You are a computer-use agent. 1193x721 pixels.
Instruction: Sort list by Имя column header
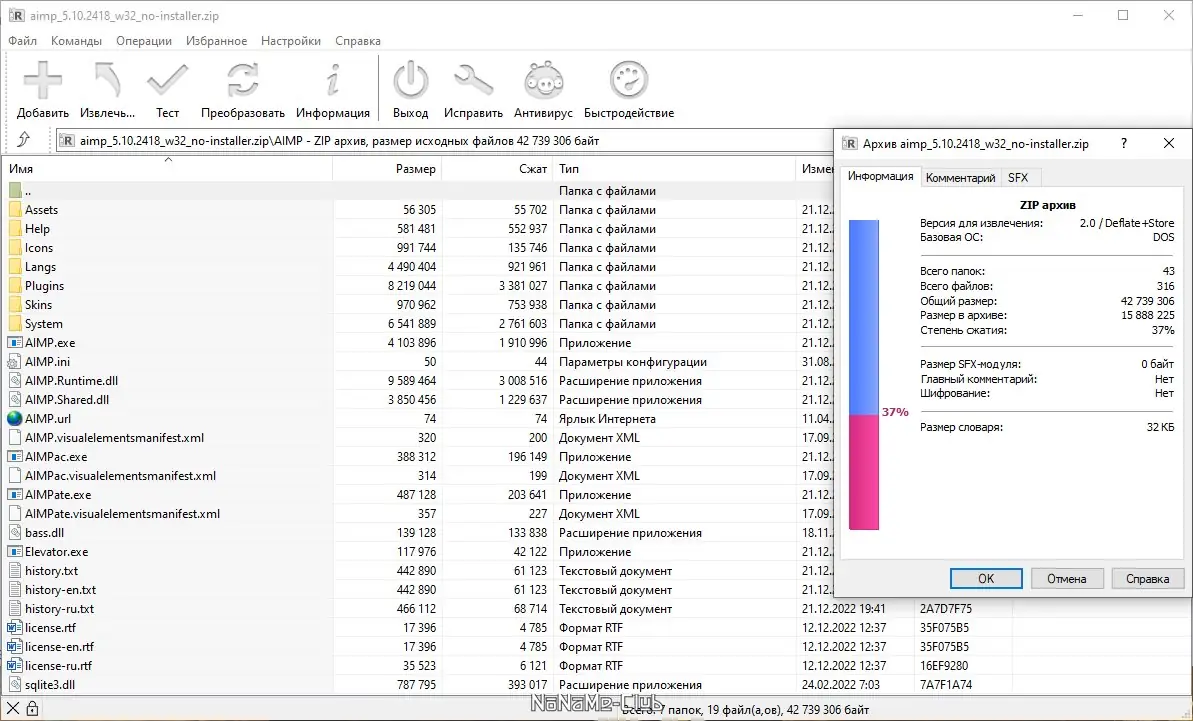point(167,169)
